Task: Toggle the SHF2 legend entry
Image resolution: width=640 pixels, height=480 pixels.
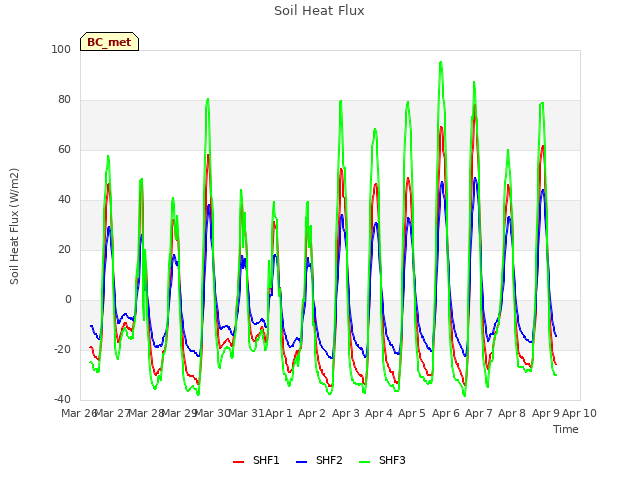Action: pyautogui.click(x=319, y=460)
